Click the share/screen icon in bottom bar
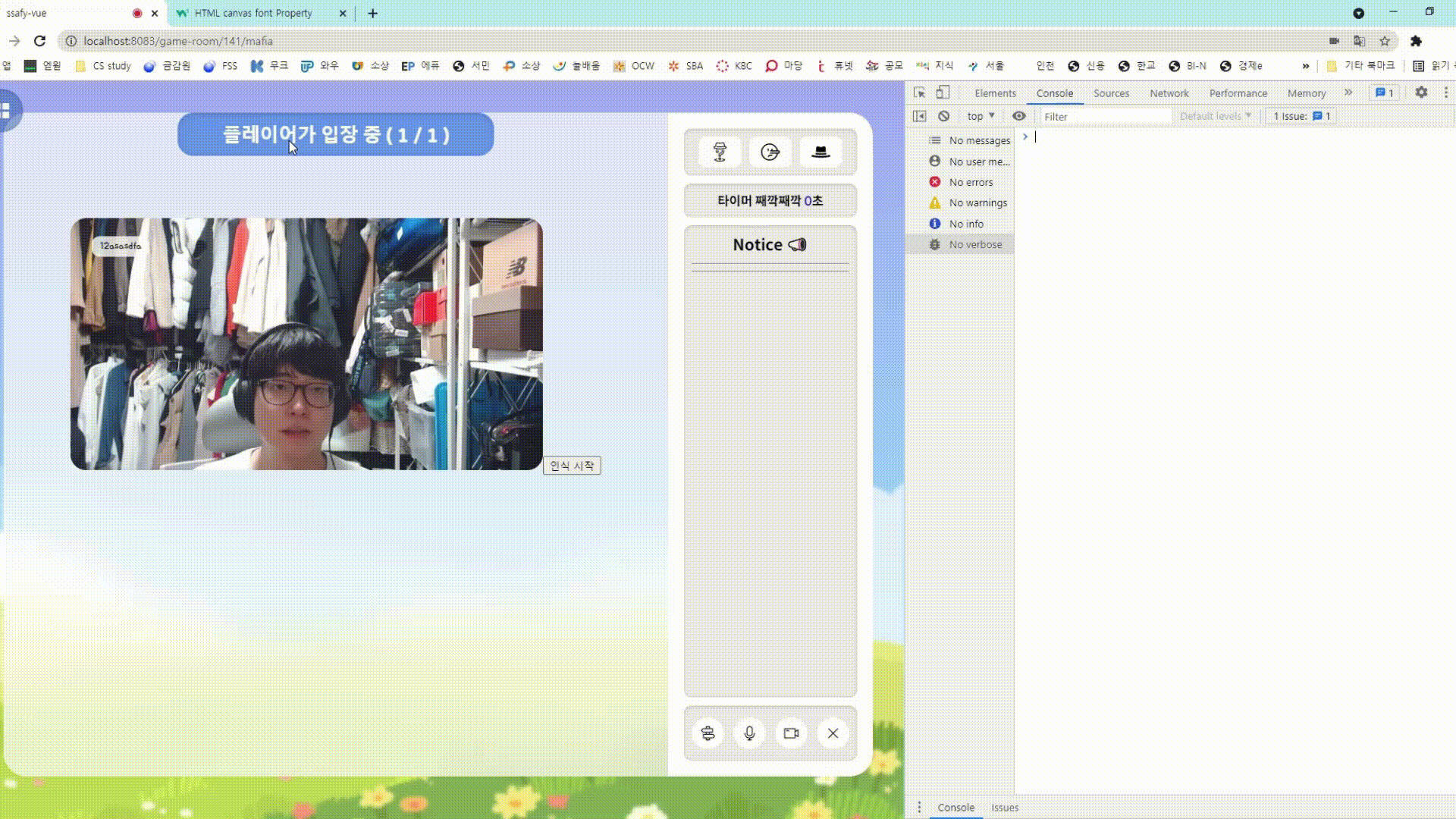The height and width of the screenshot is (819, 1456). [791, 733]
